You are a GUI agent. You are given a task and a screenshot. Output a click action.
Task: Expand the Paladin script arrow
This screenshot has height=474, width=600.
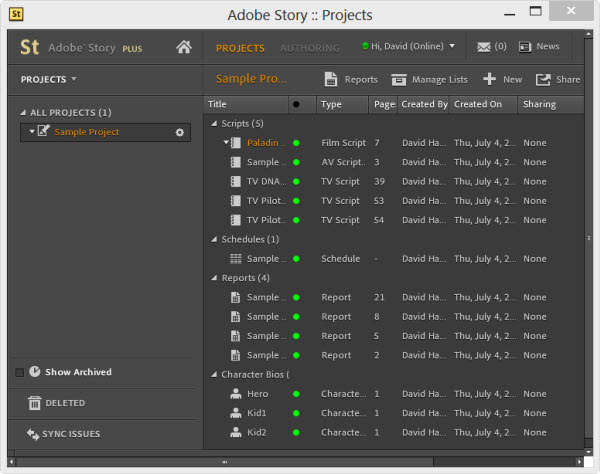click(226, 142)
